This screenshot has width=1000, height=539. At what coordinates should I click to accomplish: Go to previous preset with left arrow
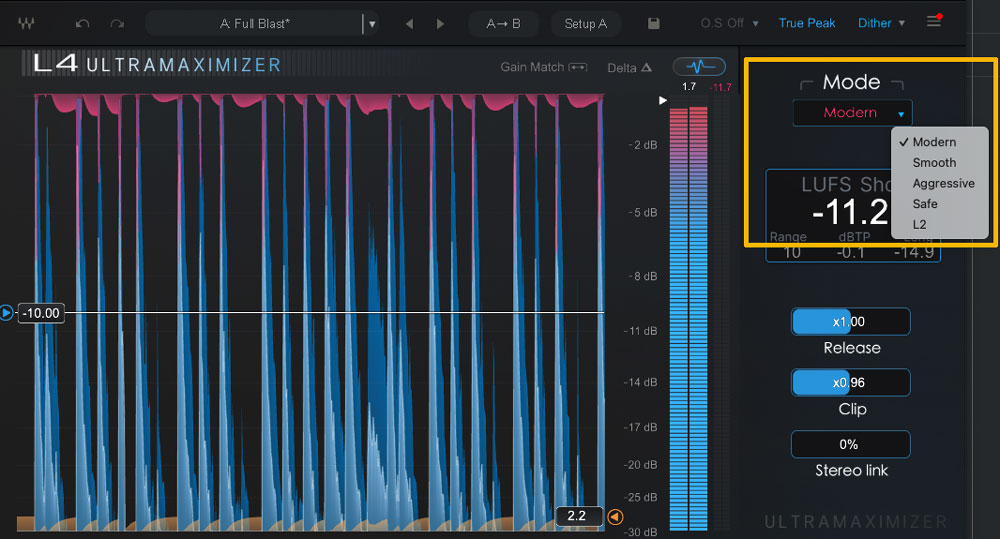pyautogui.click(x=408, y=23)
